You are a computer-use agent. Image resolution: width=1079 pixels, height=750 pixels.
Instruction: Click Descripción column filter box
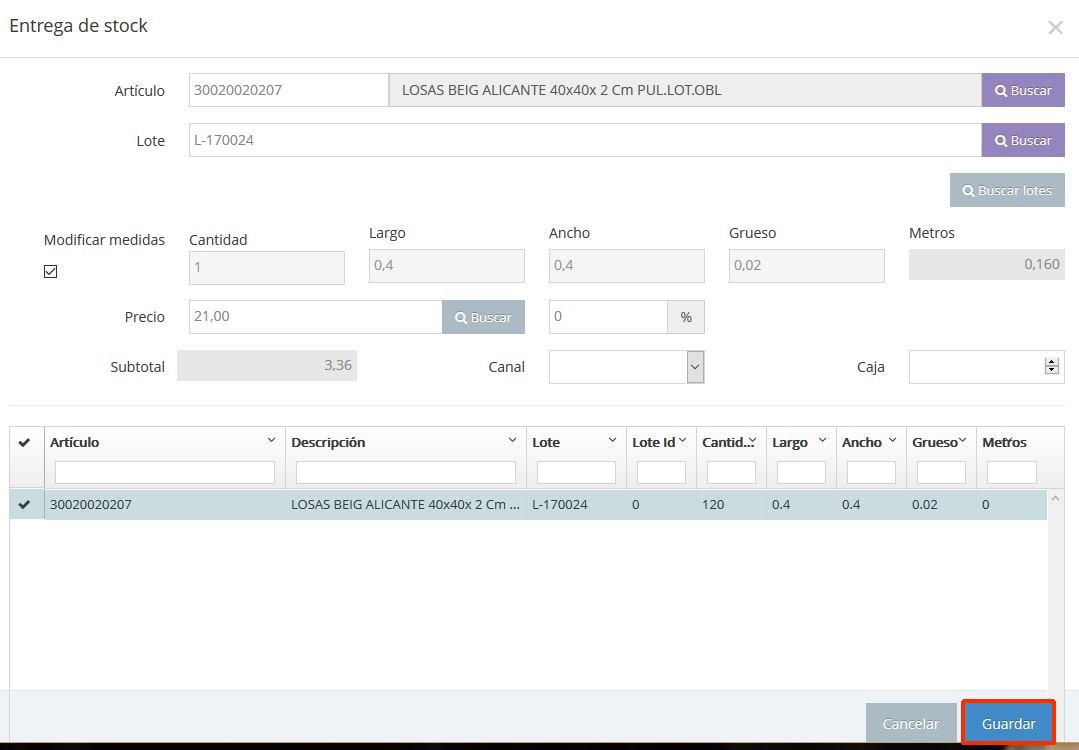tap(405, 473)
